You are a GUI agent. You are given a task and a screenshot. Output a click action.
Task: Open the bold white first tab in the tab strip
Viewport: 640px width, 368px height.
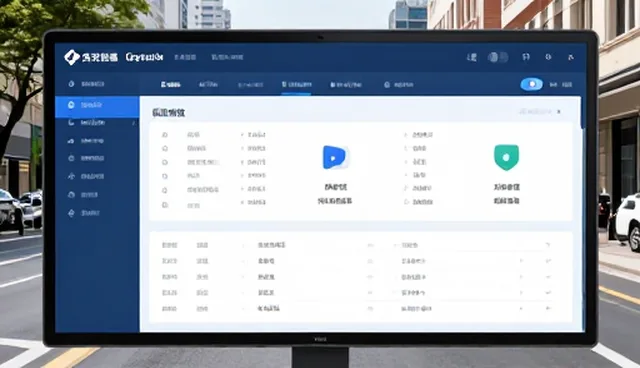171,84
